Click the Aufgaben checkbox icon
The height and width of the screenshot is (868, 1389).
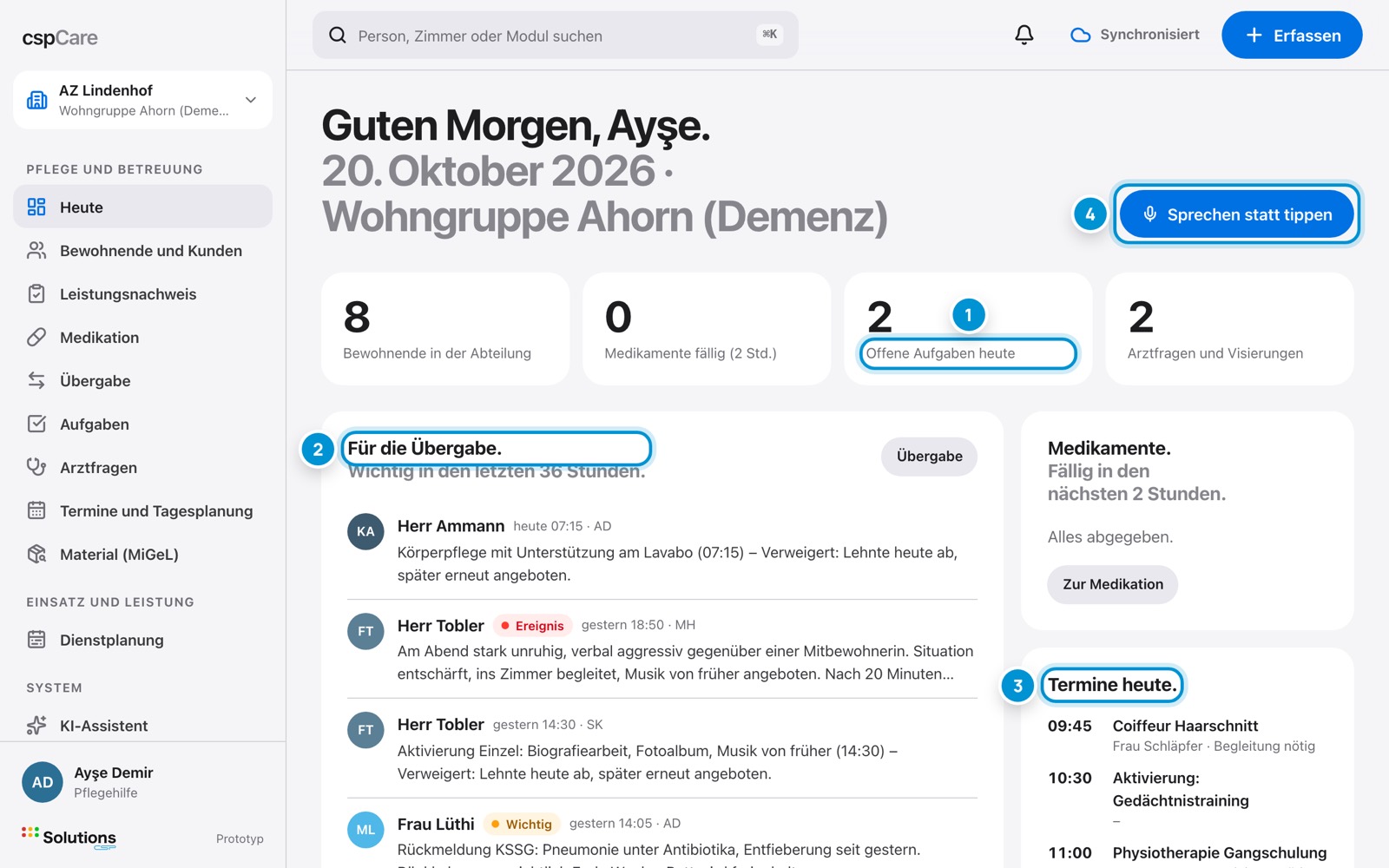point(36,424)
